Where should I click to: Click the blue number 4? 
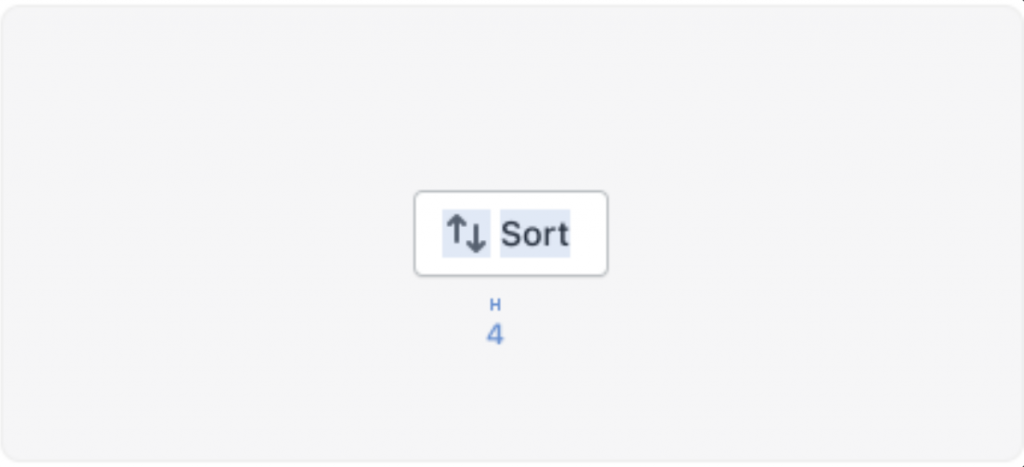[x=495, y=334]
